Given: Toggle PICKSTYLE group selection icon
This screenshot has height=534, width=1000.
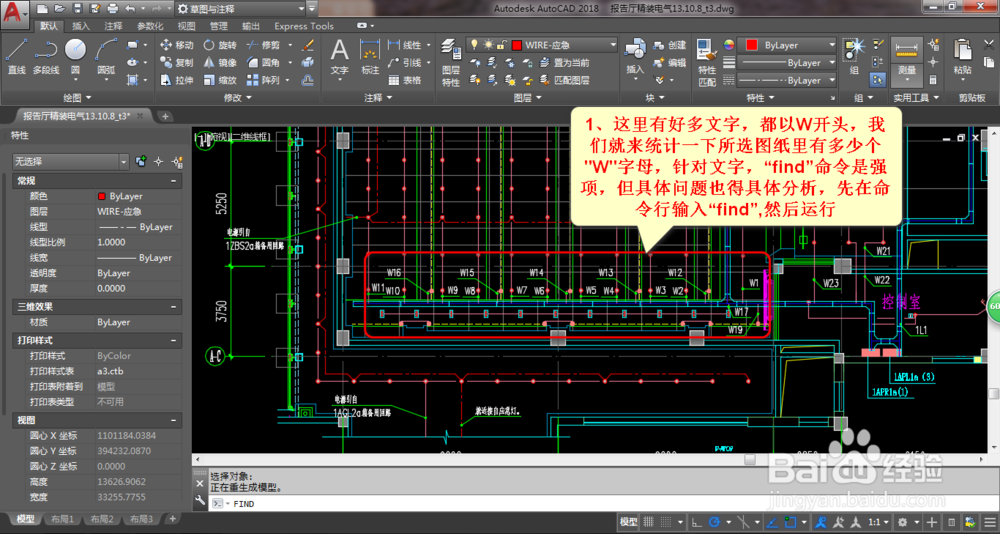Looking at the screenshot, I should tap(878, 80).
